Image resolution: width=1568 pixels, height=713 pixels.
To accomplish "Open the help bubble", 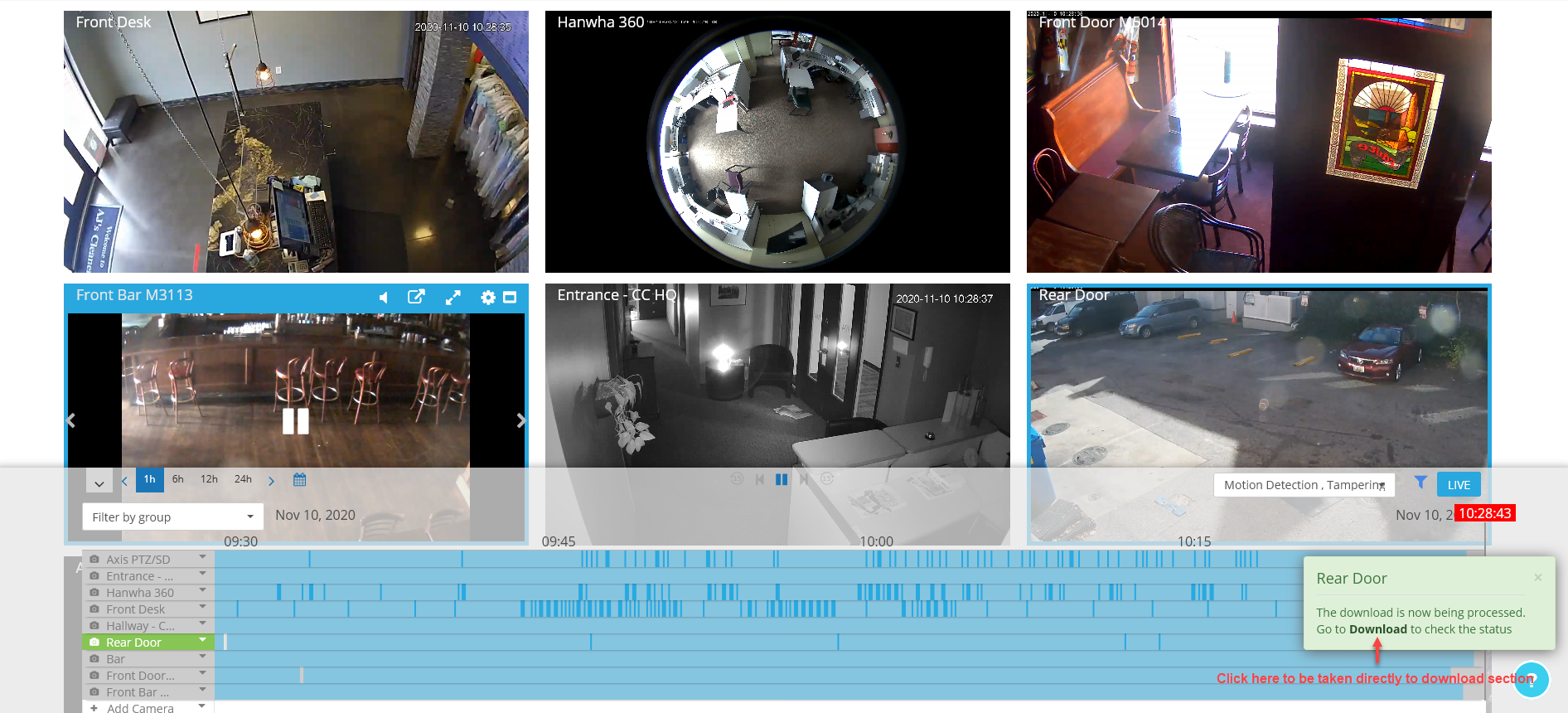I will pos(1531,681).
